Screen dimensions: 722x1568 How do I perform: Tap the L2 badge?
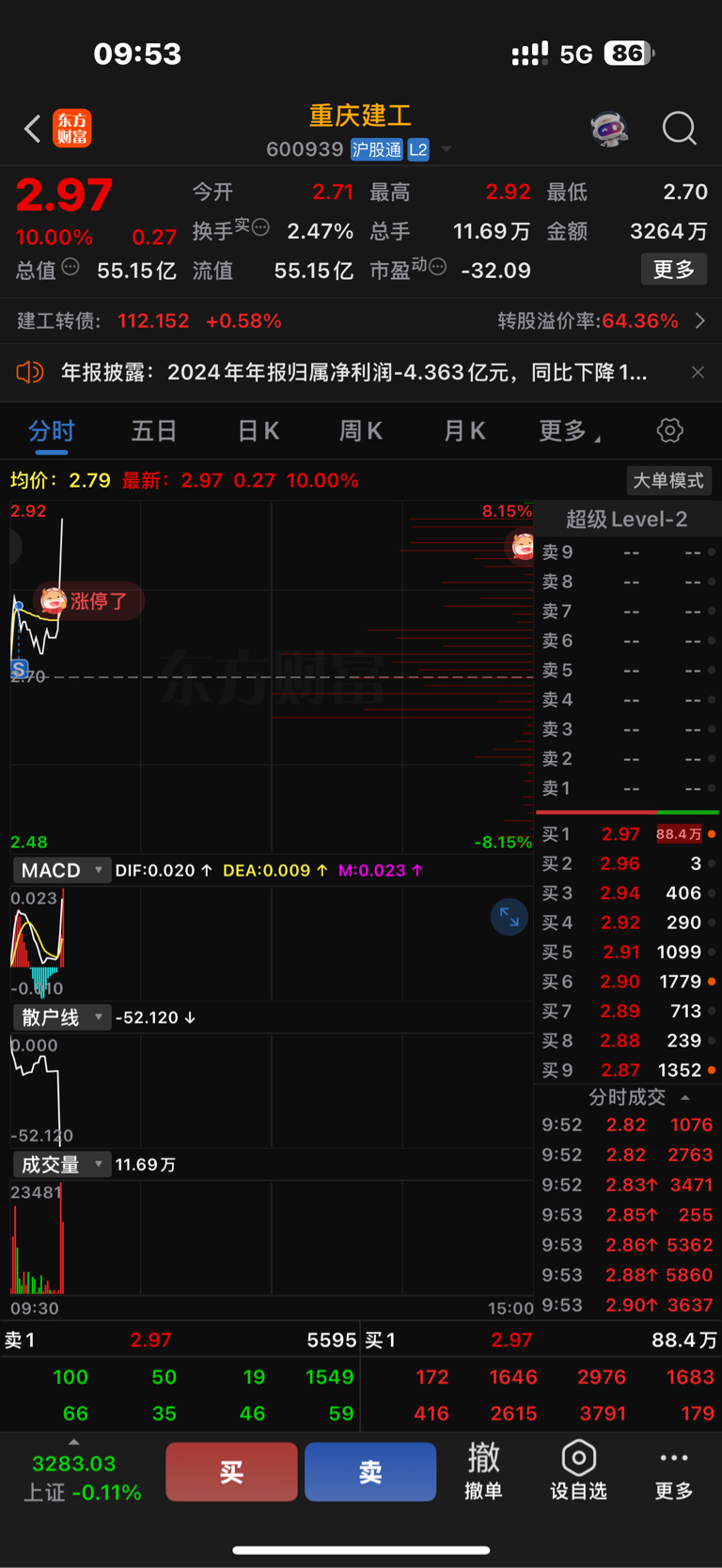click(x=418, y=149)
